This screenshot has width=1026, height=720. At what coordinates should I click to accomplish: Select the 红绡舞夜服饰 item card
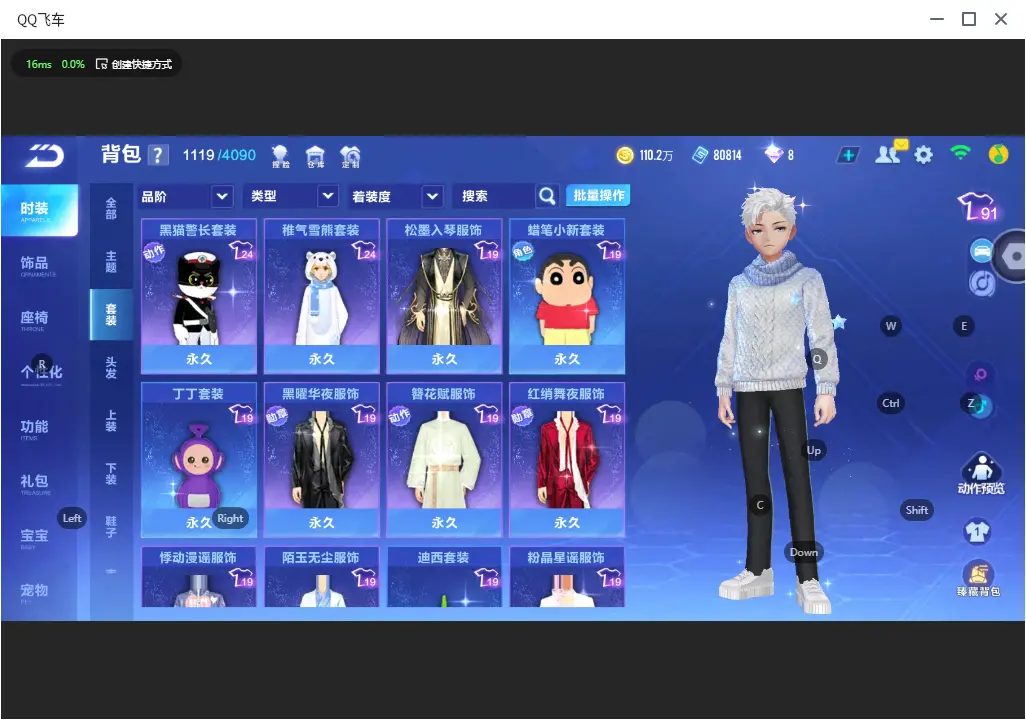[x=567, y=459]
